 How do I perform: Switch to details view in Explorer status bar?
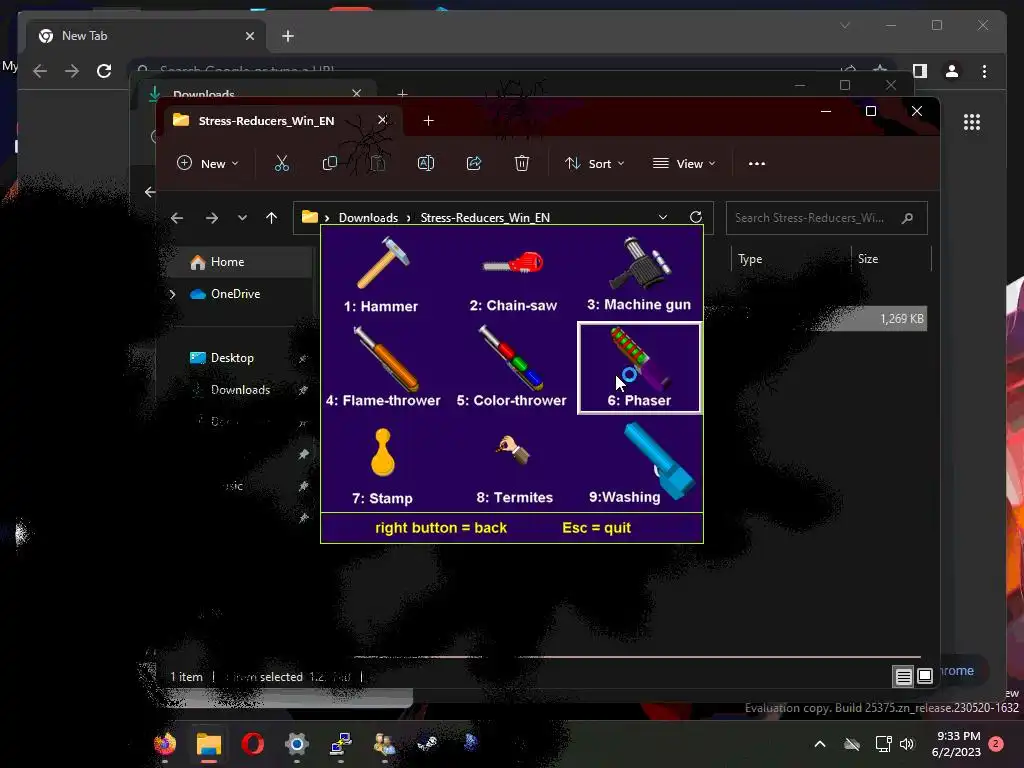click(903, 677)
